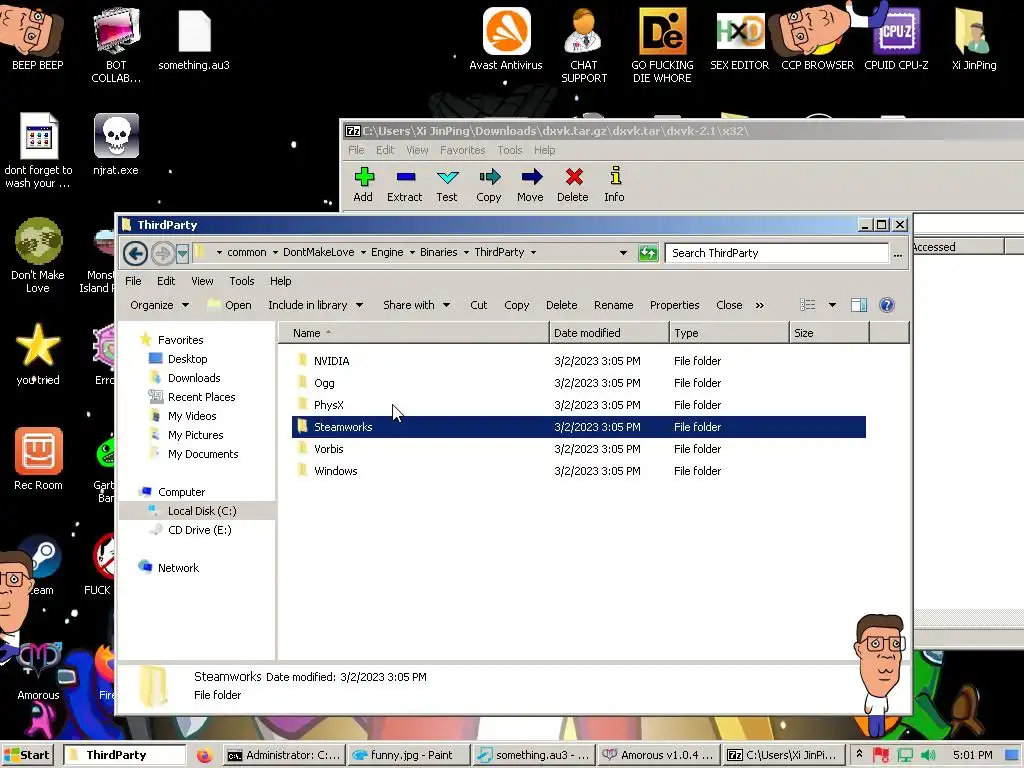Open the Explorer View menu
Image resolution: width=1024 pixels, height=768 pixels.
click(x=202, y=281)
